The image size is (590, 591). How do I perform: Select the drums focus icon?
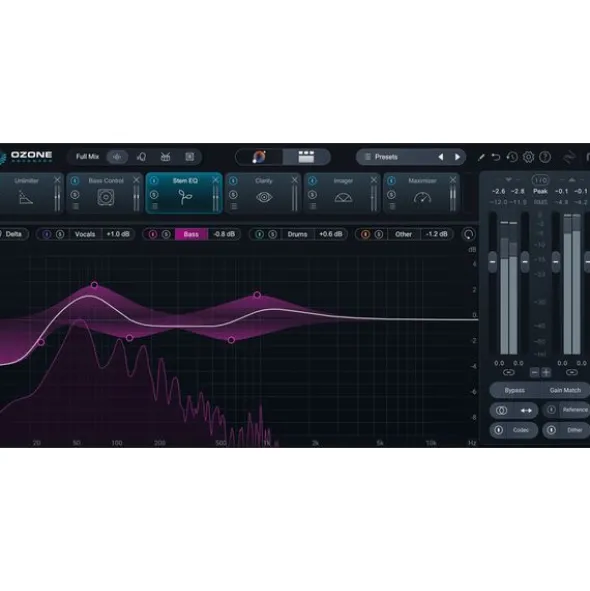pos(166,157)
